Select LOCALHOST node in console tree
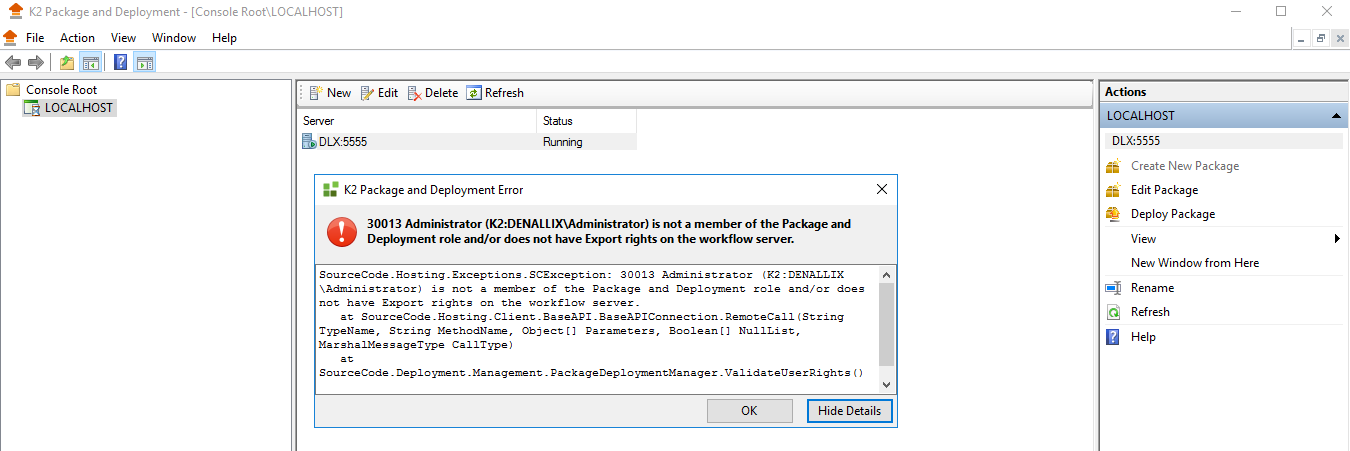 79,108
